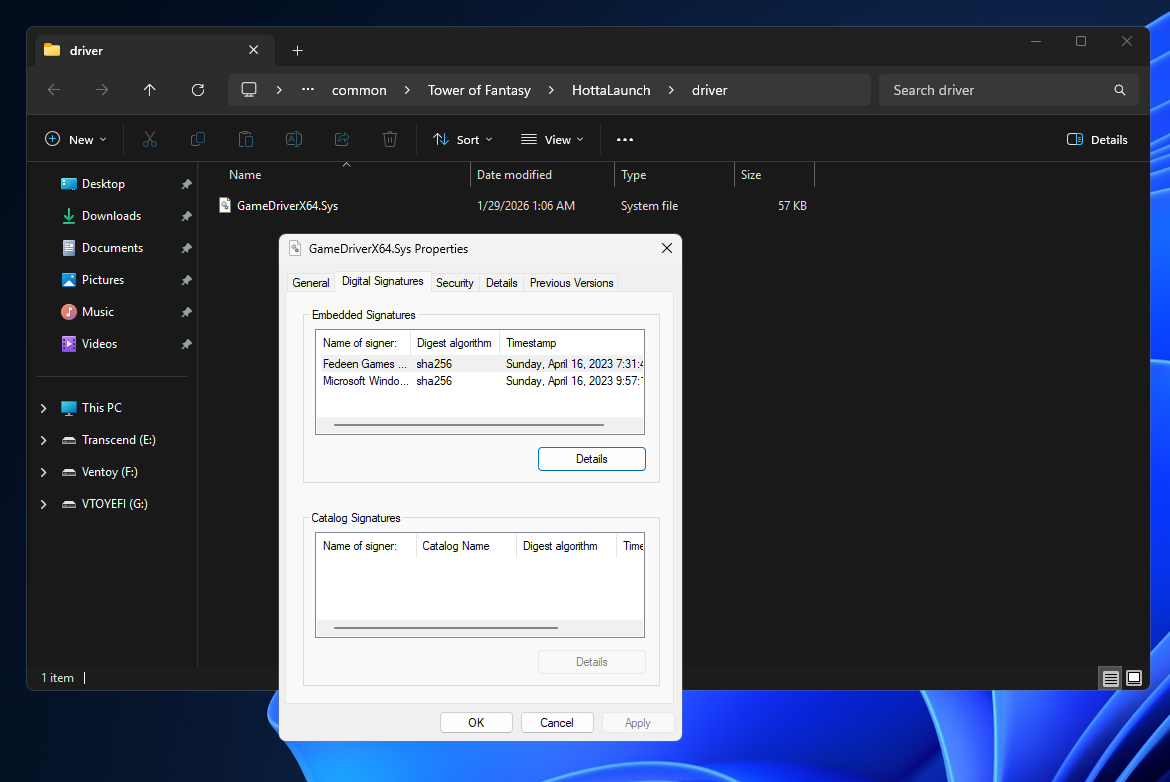Open the Previous Versions tab

(x=570, y=282)
